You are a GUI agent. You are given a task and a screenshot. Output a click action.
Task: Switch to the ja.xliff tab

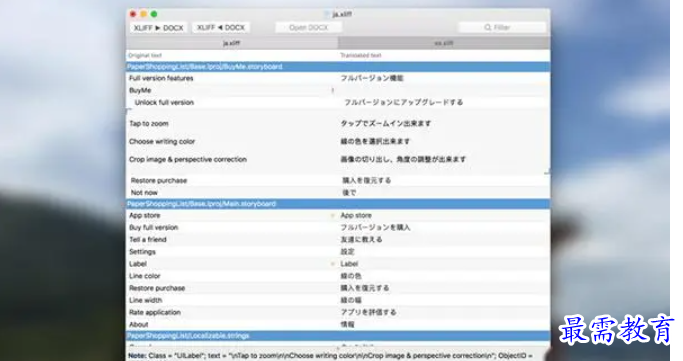click(232, 43)
